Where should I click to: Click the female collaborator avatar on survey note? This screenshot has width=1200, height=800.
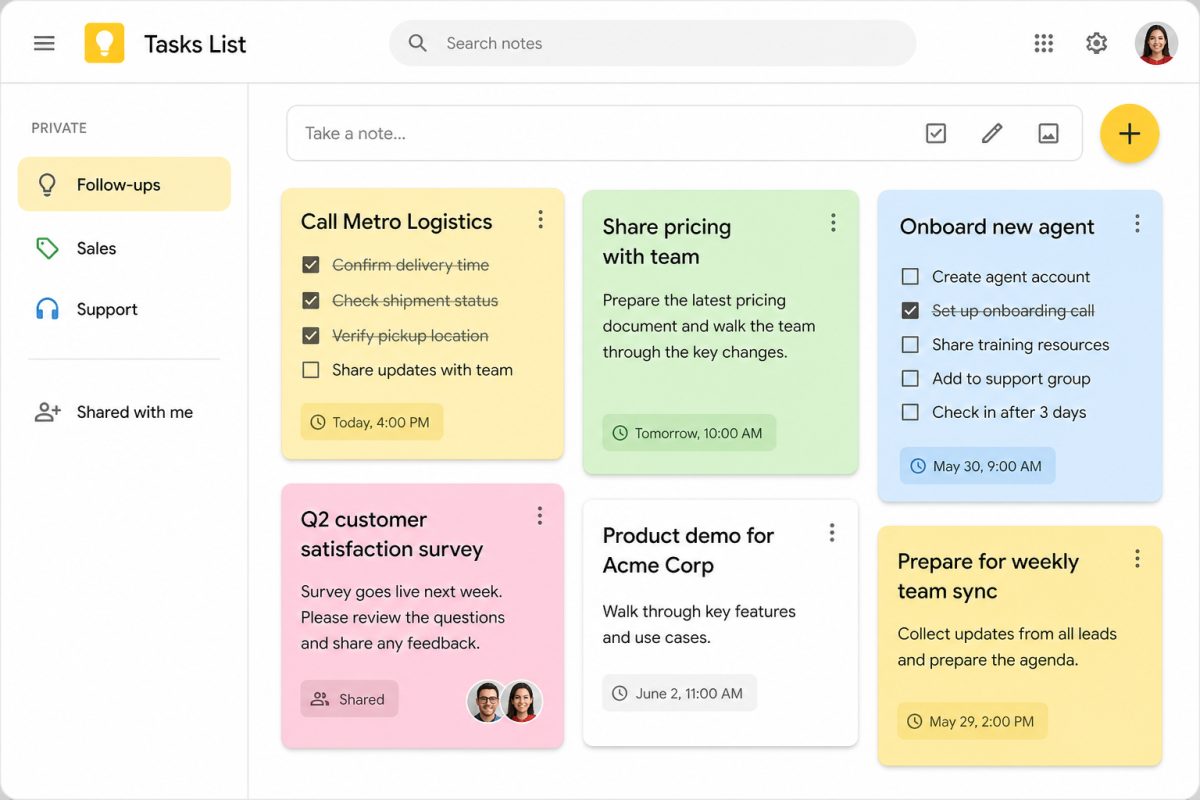click(x=522, y=701)
